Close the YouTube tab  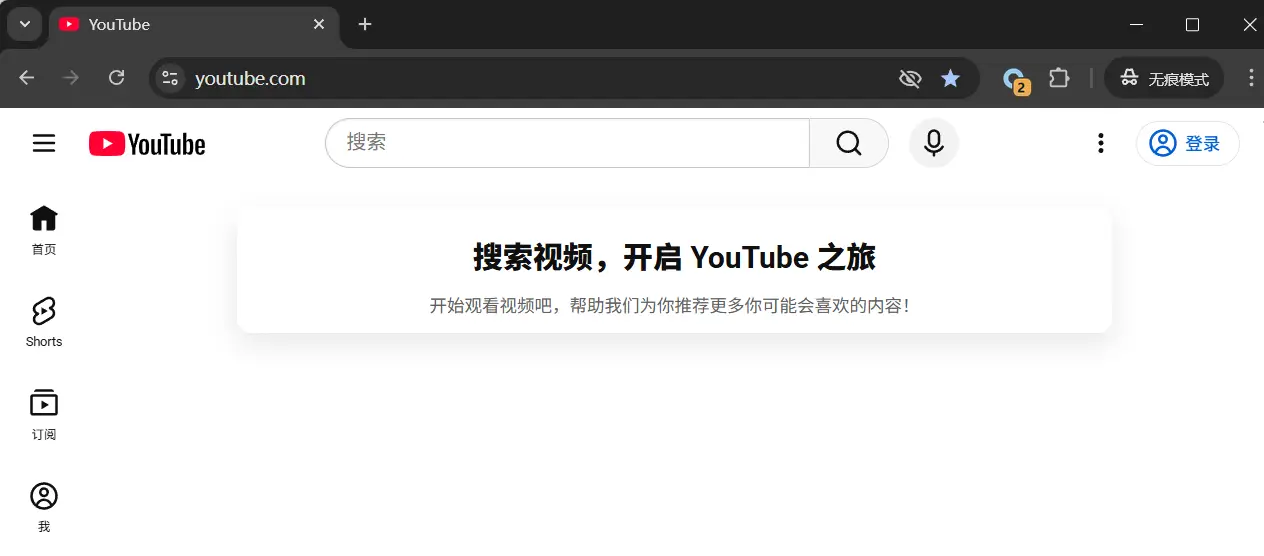[319, 24]
